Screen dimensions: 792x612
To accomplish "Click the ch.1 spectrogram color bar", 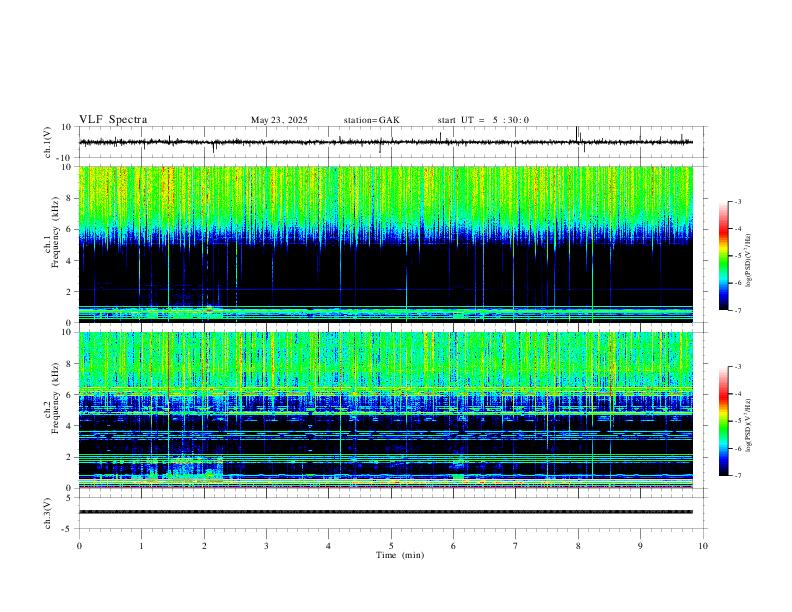I will 723,256.
